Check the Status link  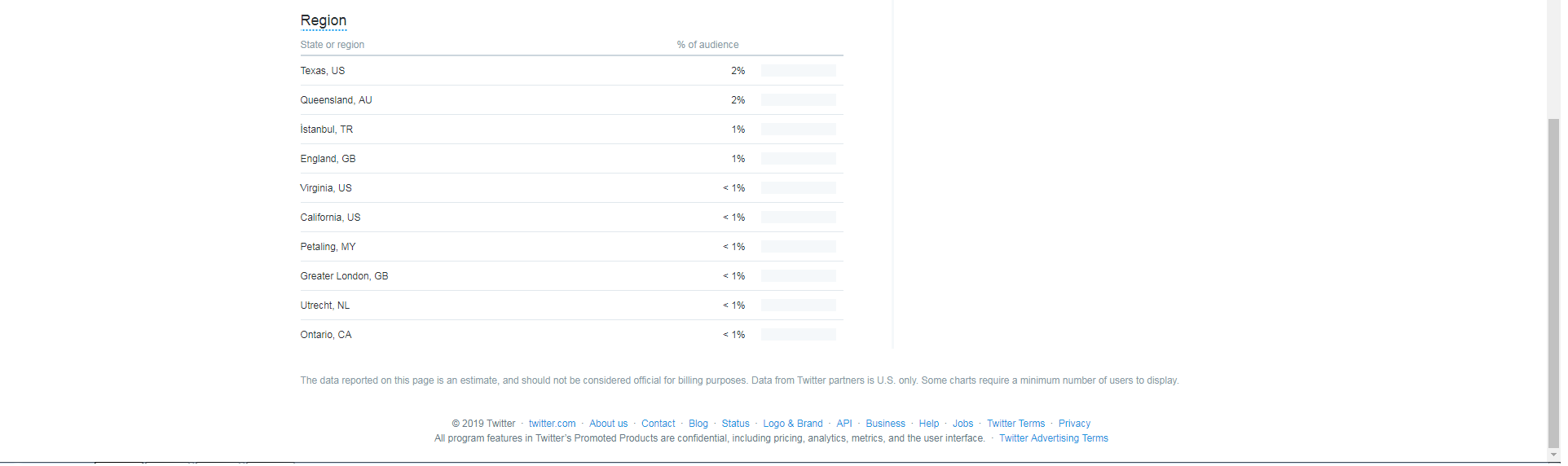735,424
